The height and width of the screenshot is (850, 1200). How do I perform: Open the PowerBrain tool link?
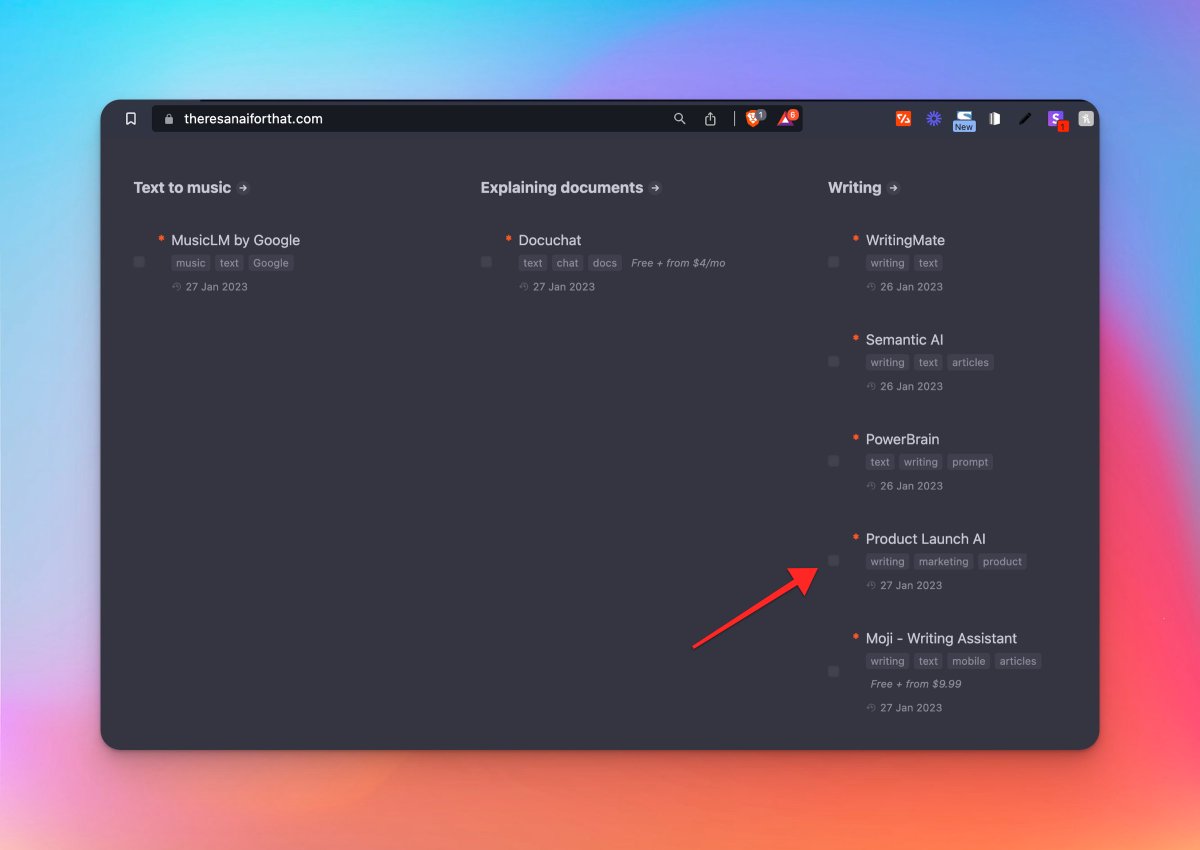tap(903, 439)
